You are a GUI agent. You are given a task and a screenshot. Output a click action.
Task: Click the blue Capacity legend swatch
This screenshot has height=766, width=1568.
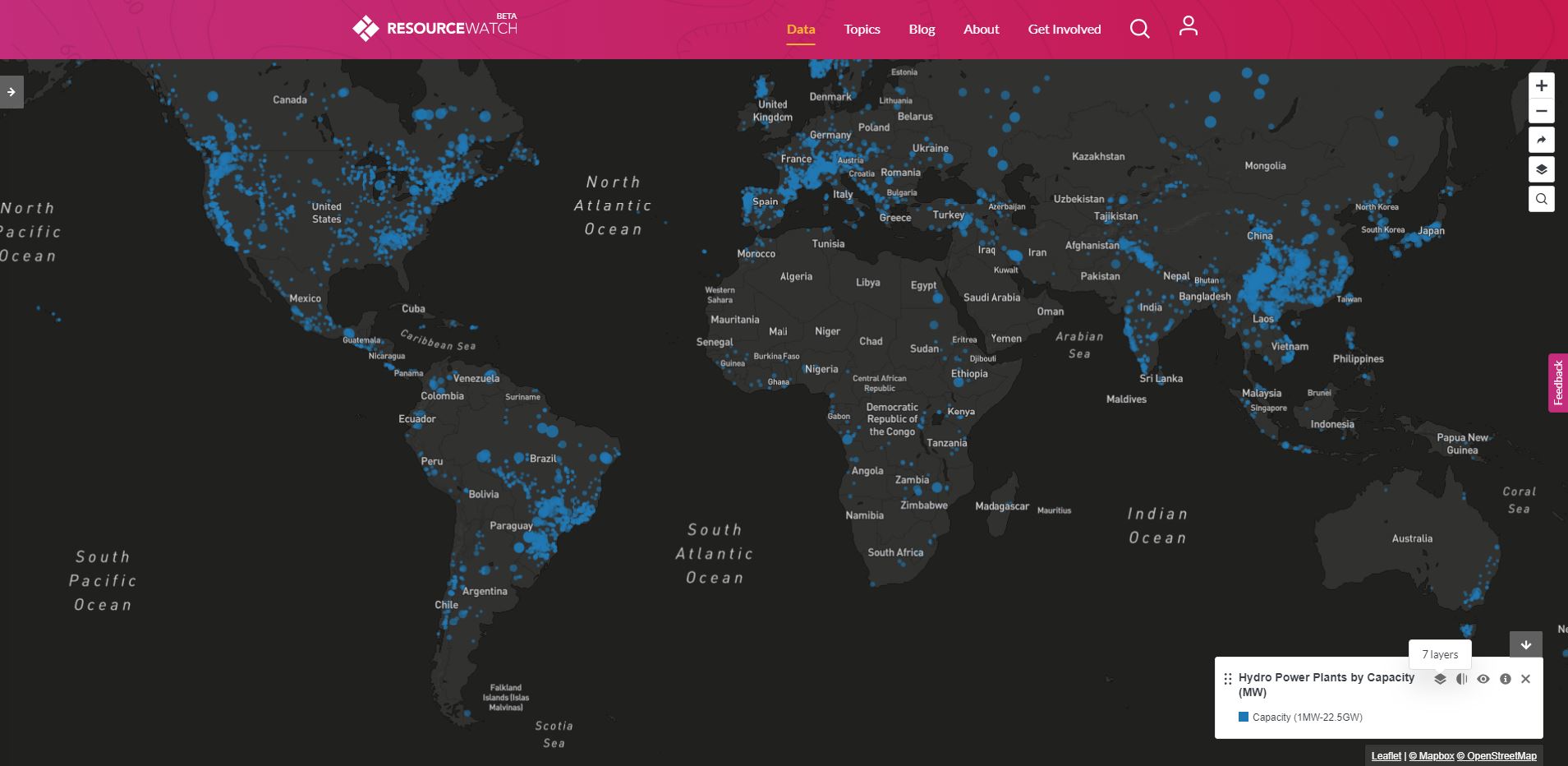(1244, 717)
